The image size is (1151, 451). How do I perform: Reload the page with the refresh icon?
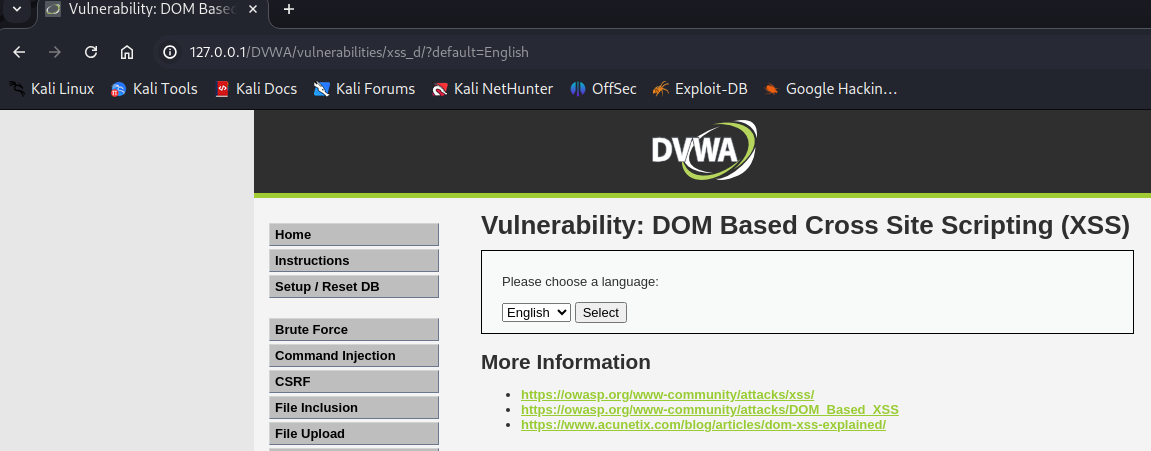(91, 52)
